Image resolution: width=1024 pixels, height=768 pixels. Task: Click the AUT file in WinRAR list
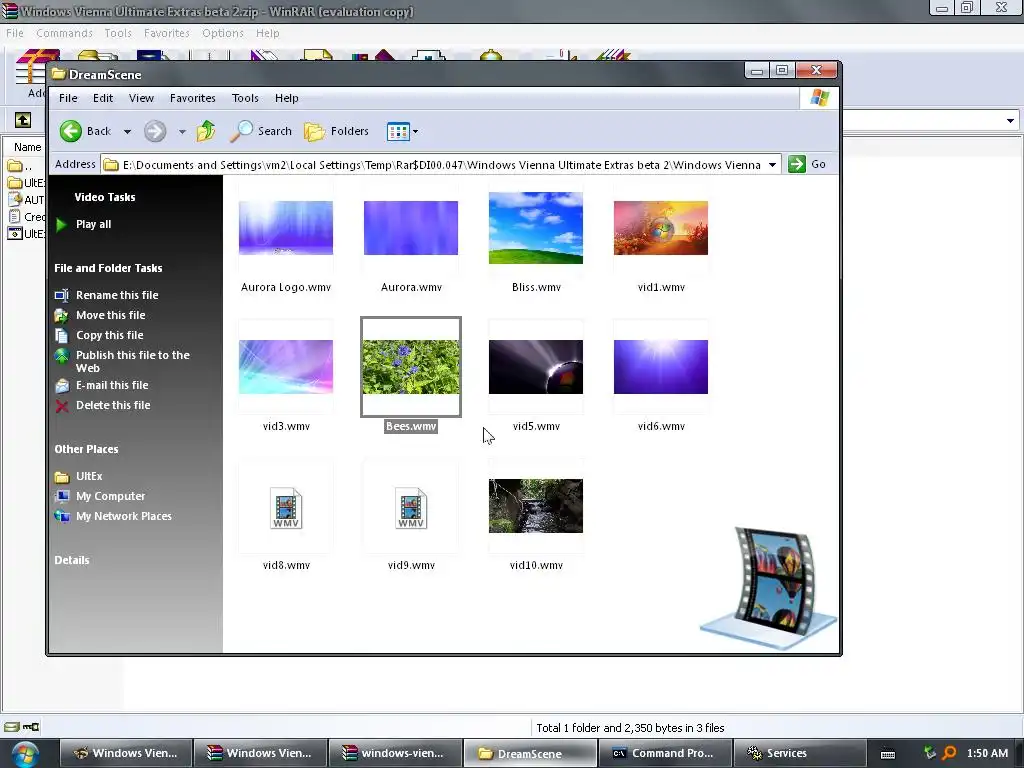tap(26, 200)
